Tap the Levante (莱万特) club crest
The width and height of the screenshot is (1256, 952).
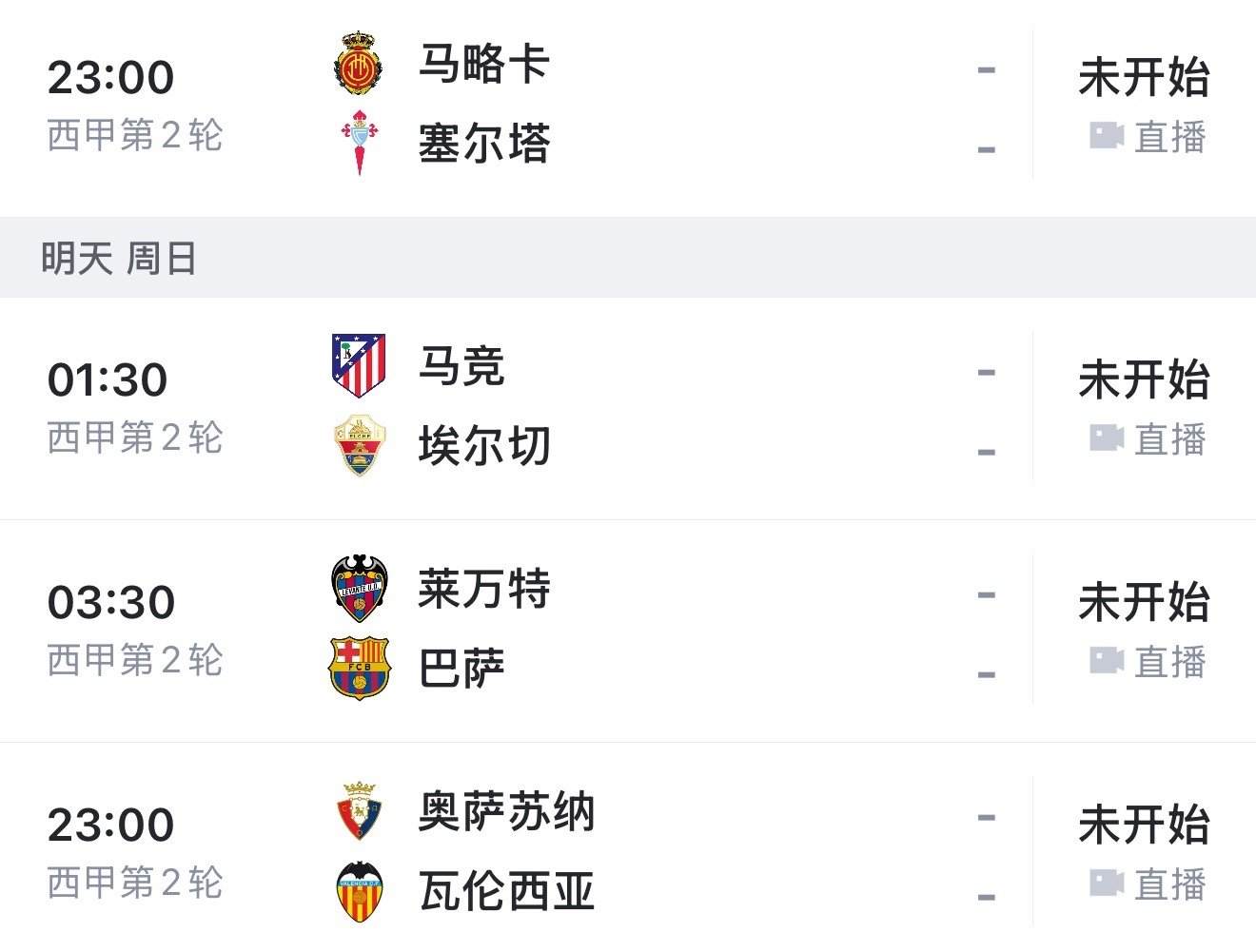coord(359,589)
